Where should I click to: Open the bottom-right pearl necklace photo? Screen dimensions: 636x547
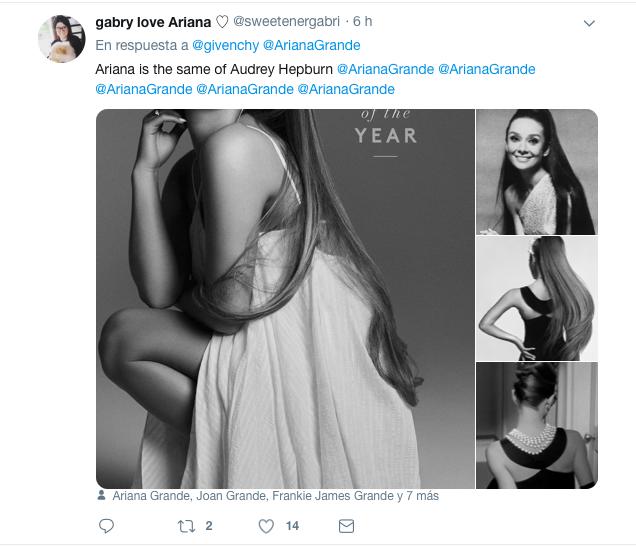536,426
